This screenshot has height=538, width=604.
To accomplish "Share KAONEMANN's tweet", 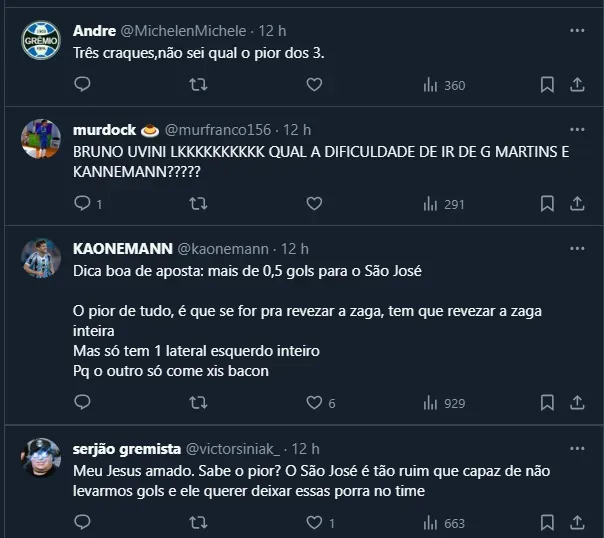I will (x=578, y=403).
